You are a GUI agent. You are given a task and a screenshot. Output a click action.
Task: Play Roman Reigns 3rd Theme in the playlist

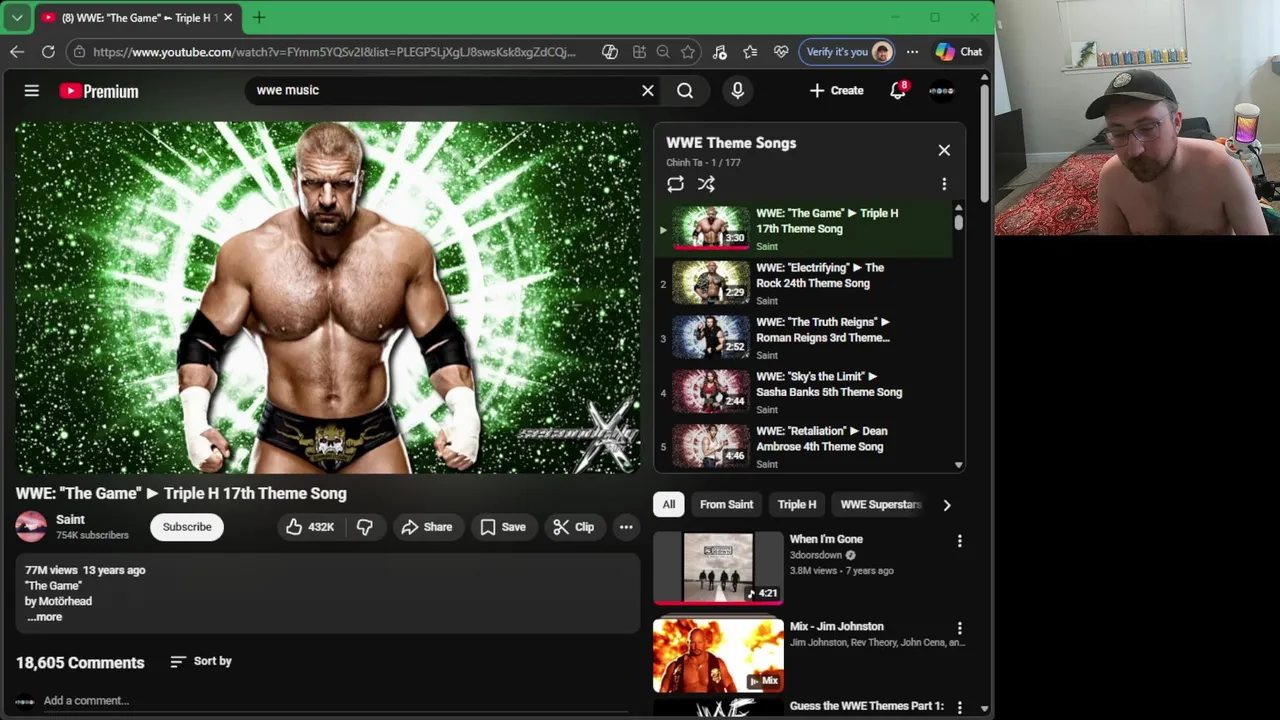804,338
